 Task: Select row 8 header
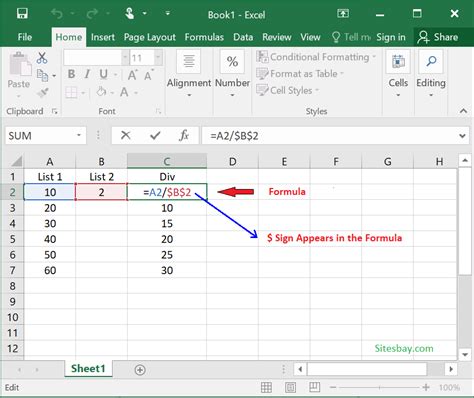(x=12, y=286)
